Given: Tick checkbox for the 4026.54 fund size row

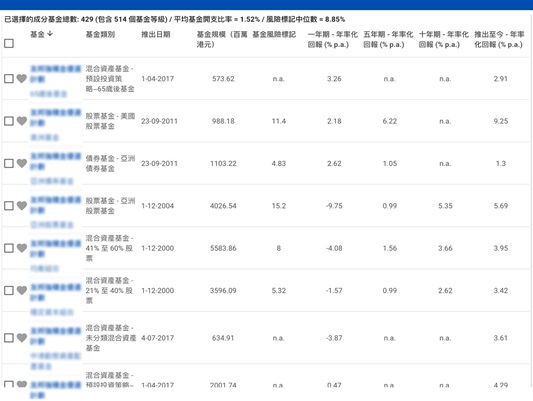Looking at the screenshot, I should pos(9,206).
